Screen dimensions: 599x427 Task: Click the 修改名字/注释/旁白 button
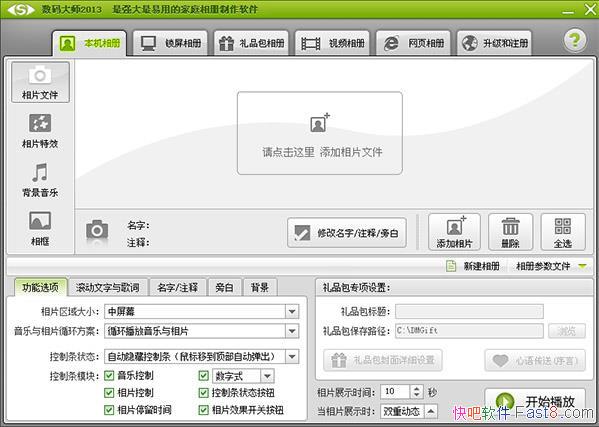(x=347, y=233)
